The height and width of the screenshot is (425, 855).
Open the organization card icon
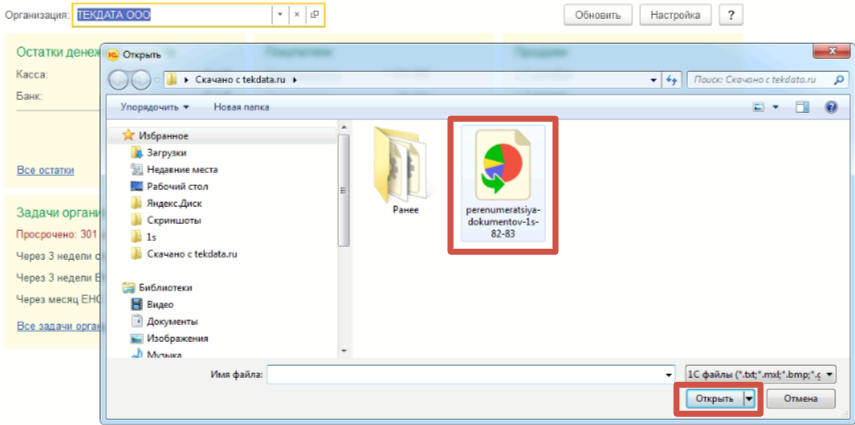click(315, 15)
